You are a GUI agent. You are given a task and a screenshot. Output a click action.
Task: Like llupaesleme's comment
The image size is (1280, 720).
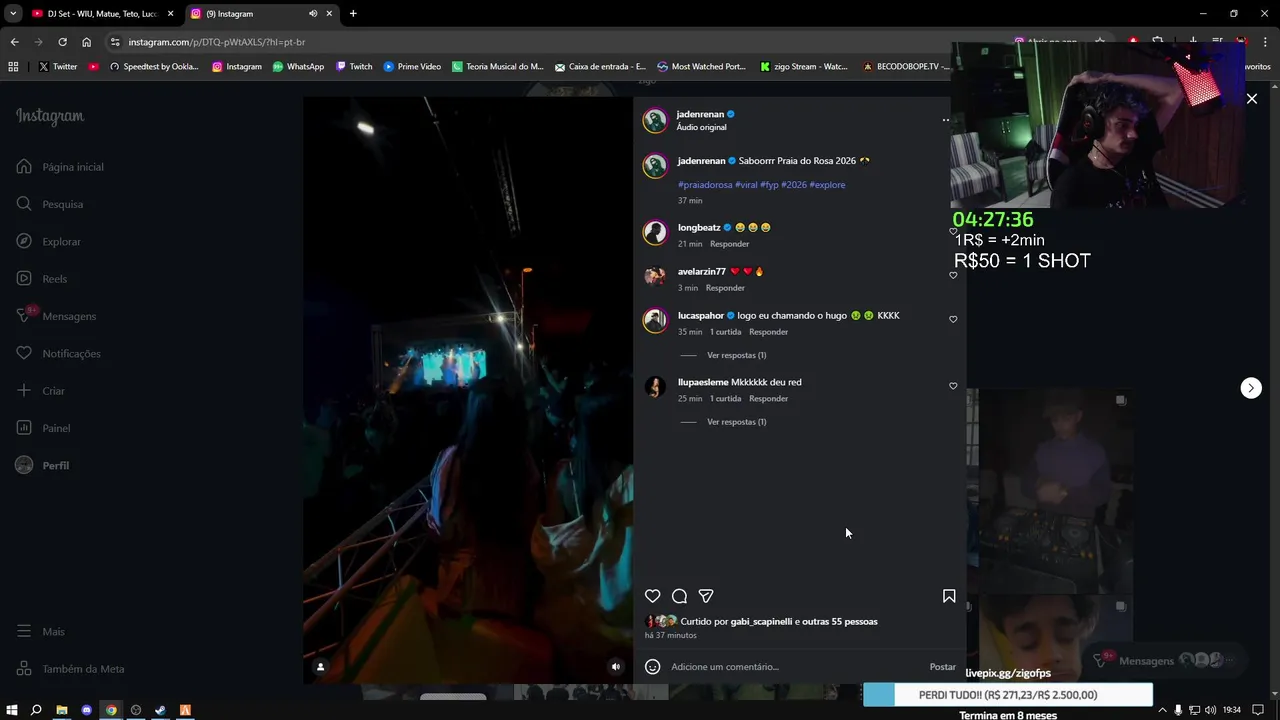953,386
